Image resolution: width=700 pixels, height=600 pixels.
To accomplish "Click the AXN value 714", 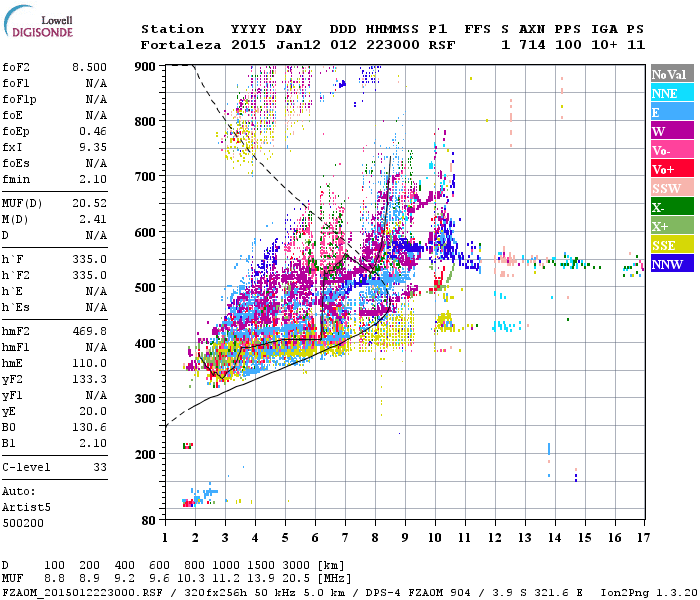I will point(532,45).
